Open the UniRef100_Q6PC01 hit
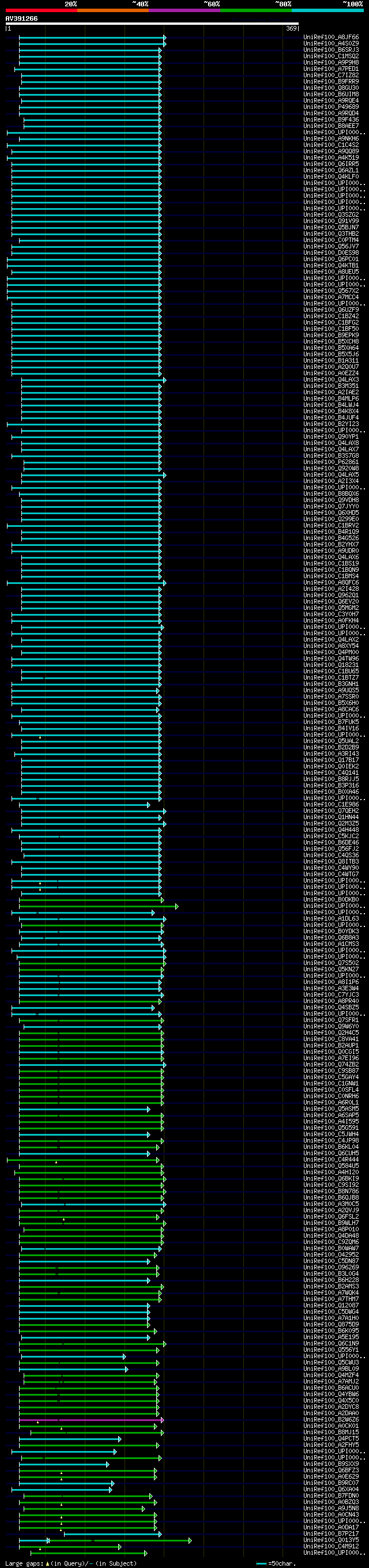The height and width of the screenshot is (1568, 369). [x=332, y=259]
